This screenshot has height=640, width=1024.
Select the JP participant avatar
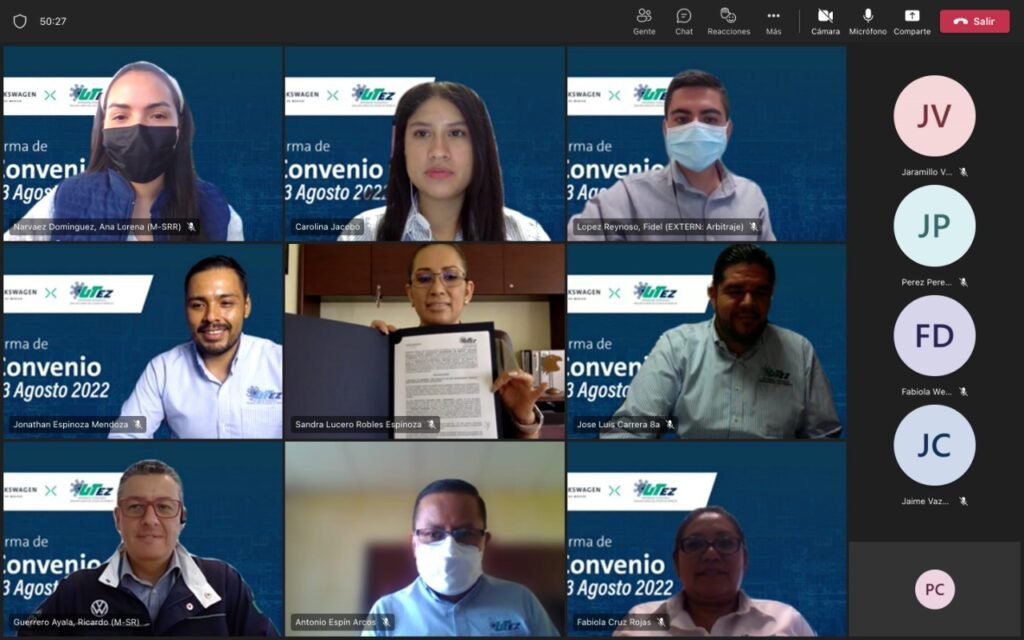[934, 226]
